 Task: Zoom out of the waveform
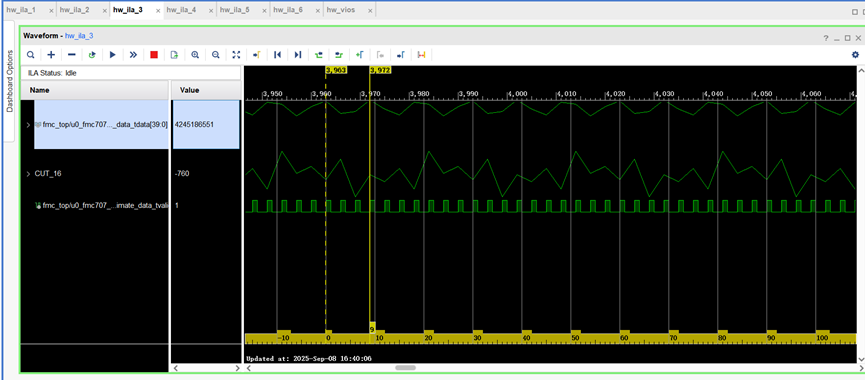pyautogui.click(x=216, y=55)
